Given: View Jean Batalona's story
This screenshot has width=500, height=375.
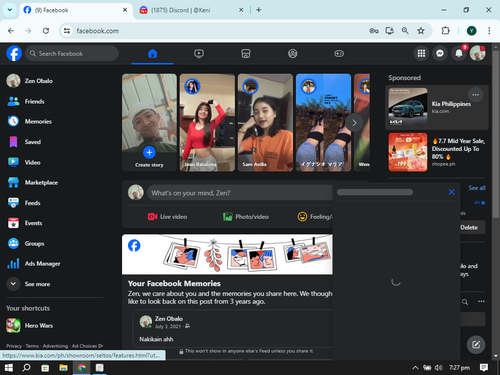Looking at the screenshot, I should click(x=207, y=123).
